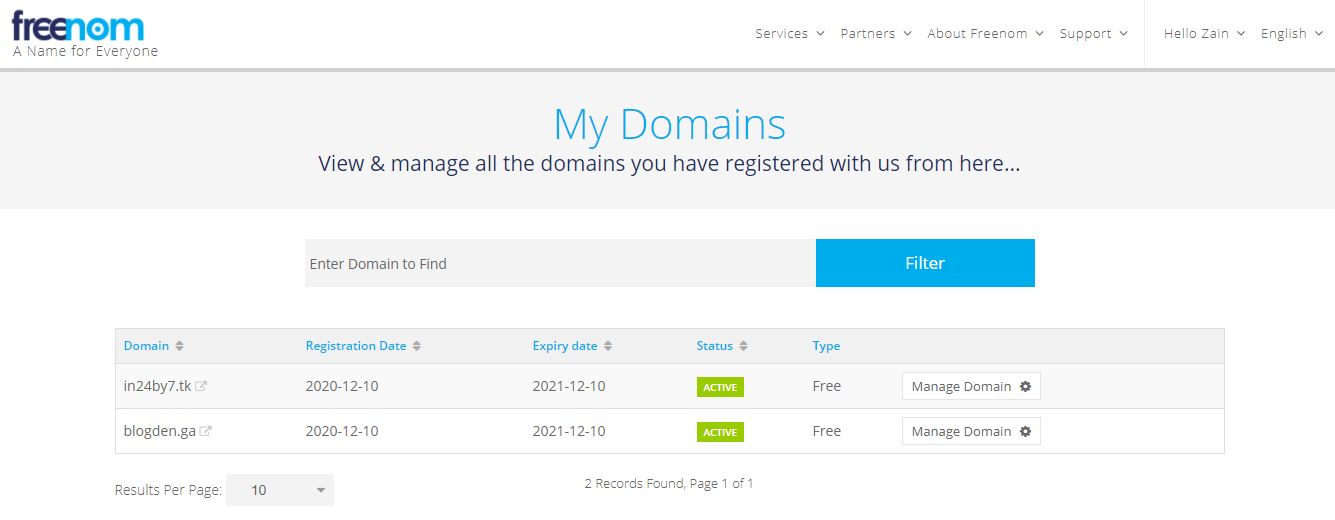Screen dimensions: 1335x520
Task: Open the Support menu
Action: click(x=1093, y=33)
